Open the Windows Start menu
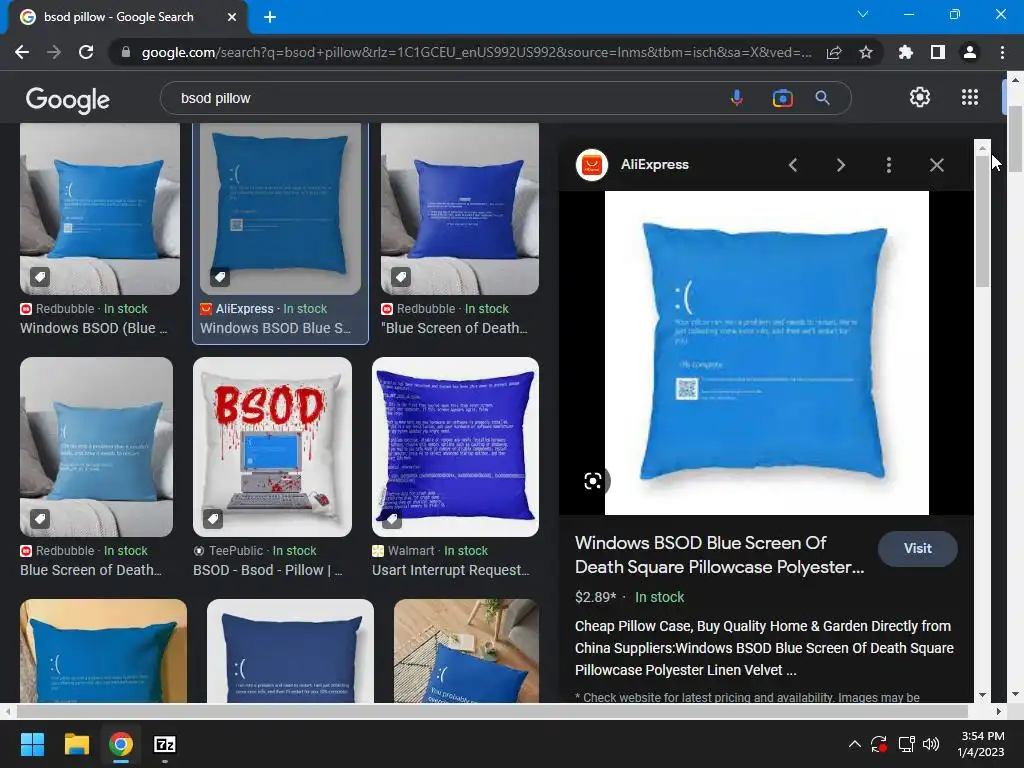The image size is (1024, 768). tap(32, 744)
